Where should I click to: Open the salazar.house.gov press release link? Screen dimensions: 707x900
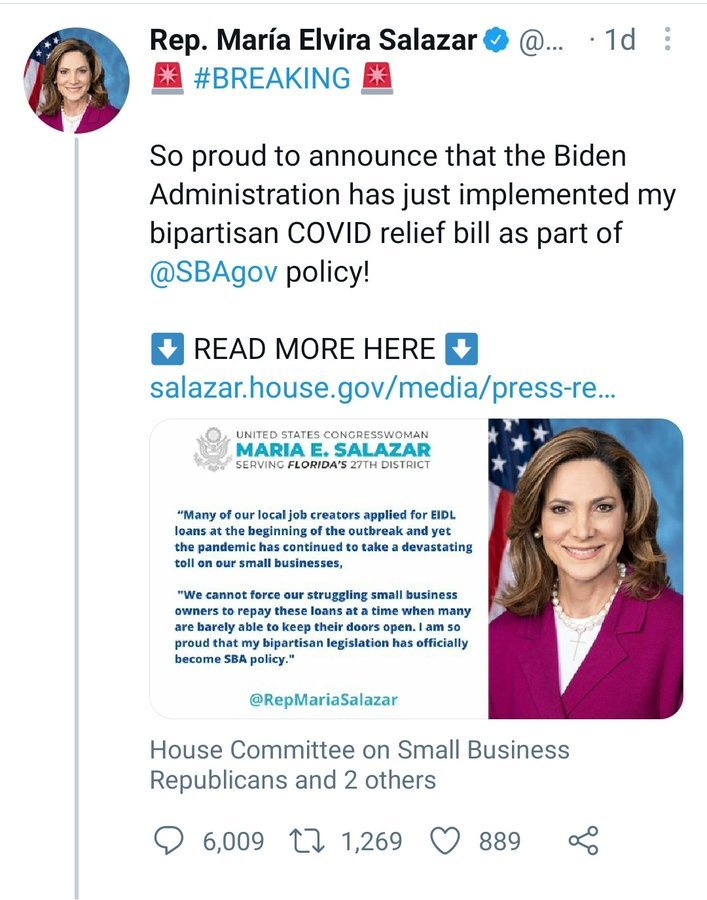(x=382, y=387)
